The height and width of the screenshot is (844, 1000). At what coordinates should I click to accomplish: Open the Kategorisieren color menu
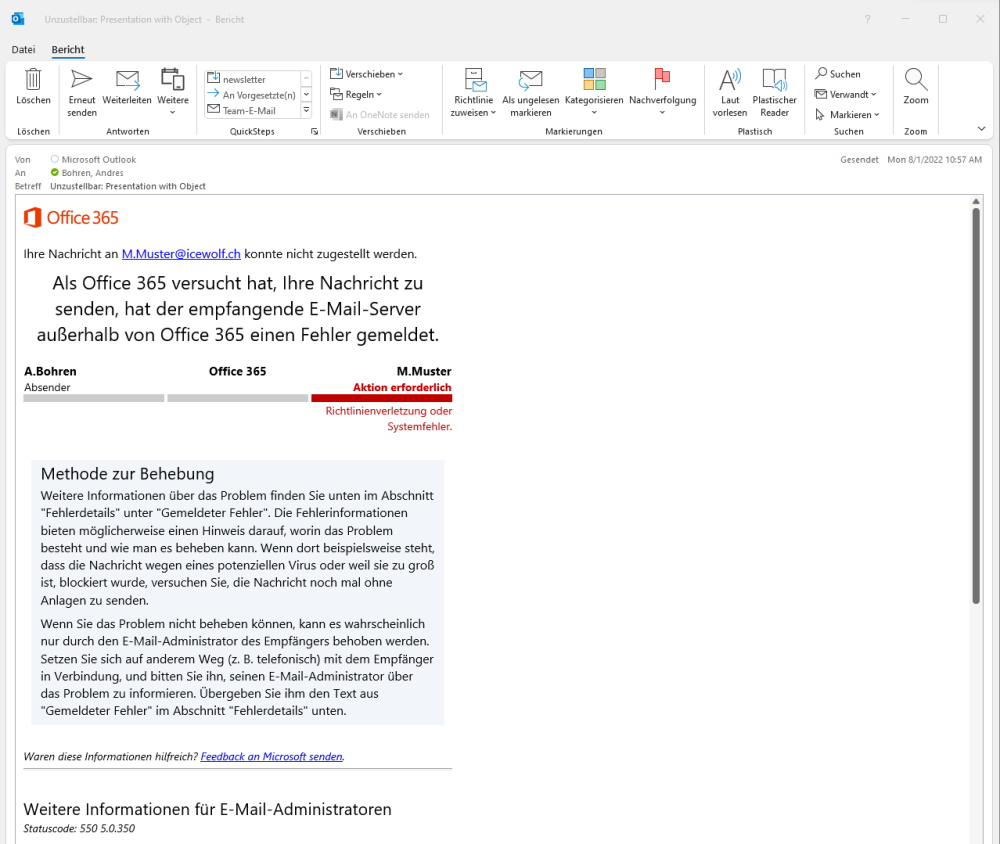click(594, 93)
